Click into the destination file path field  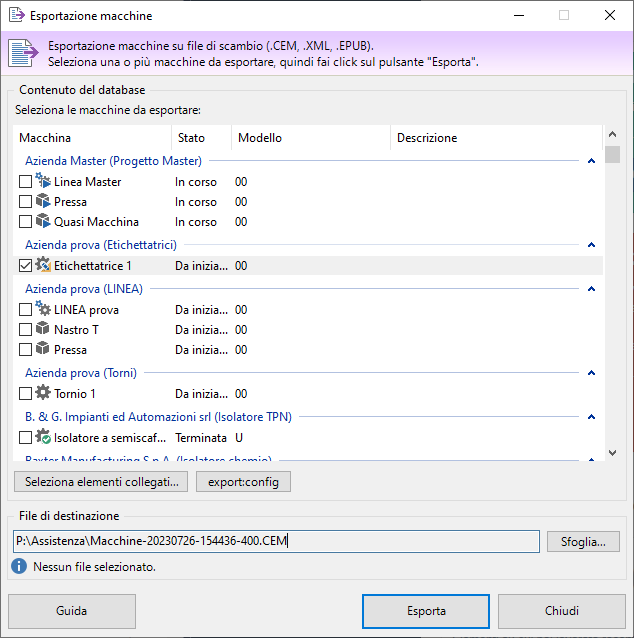276,542
